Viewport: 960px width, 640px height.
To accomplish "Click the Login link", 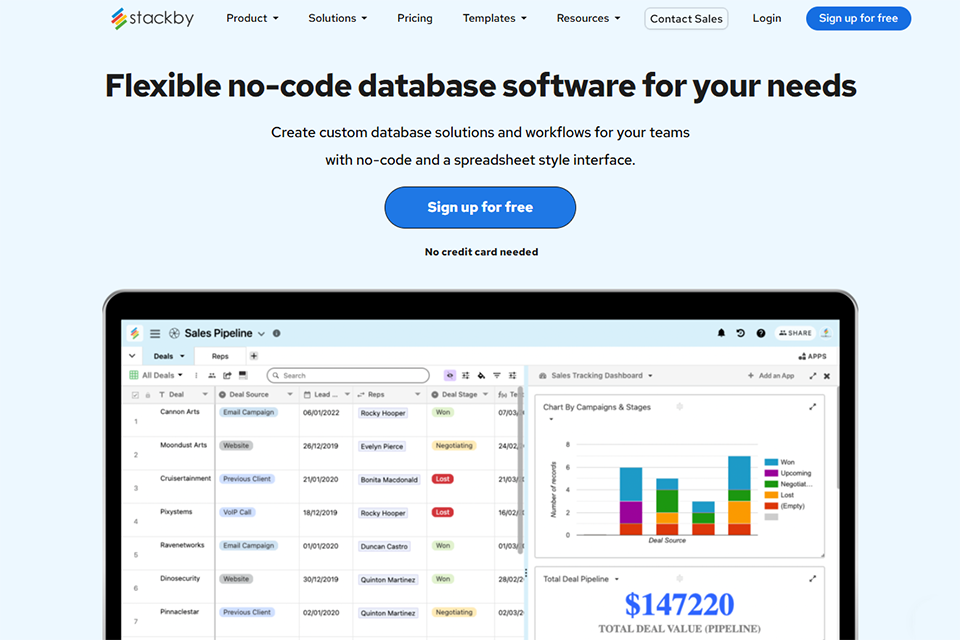I will 767,18.
